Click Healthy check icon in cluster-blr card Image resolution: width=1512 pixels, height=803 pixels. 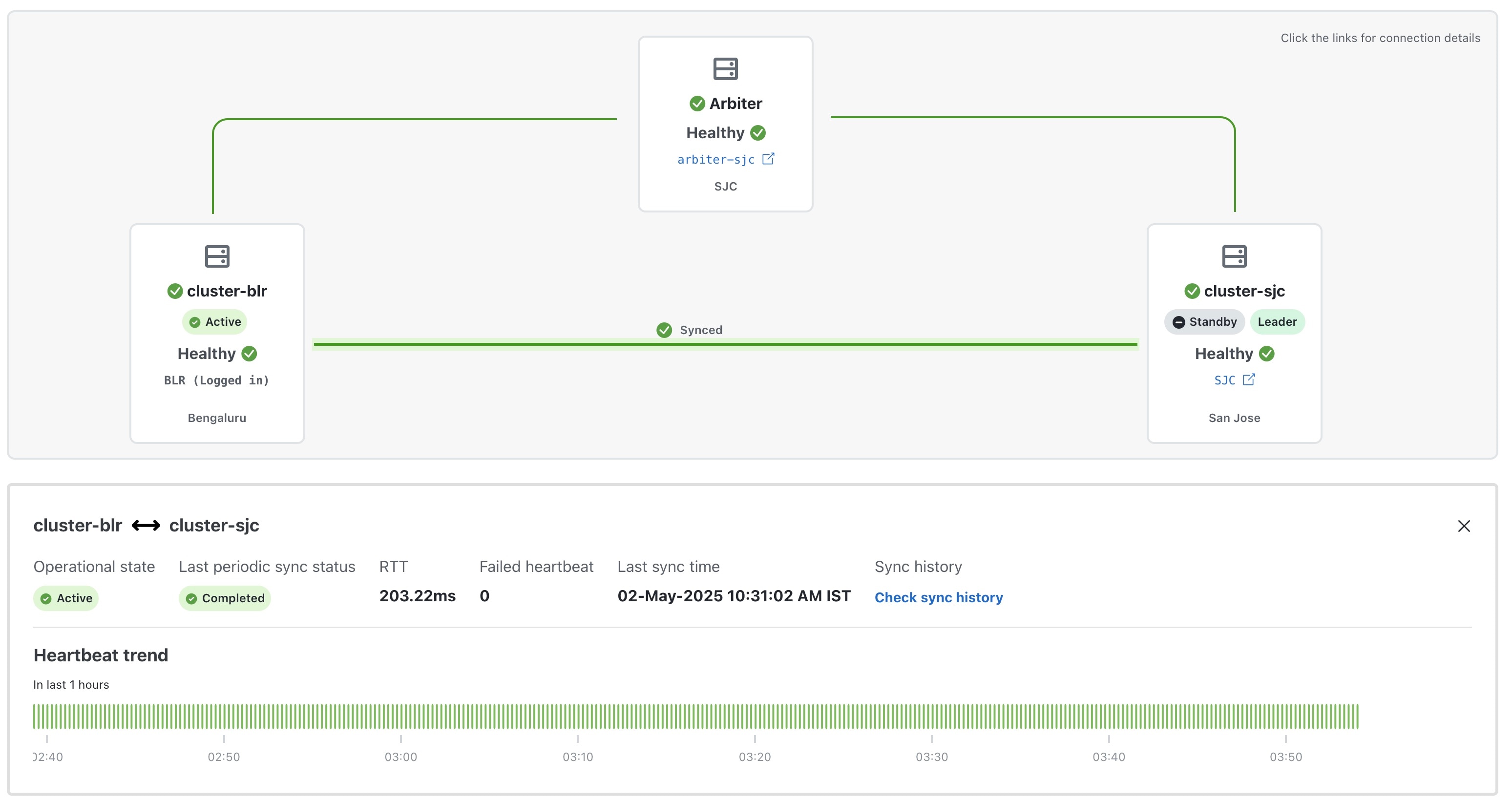250,353
